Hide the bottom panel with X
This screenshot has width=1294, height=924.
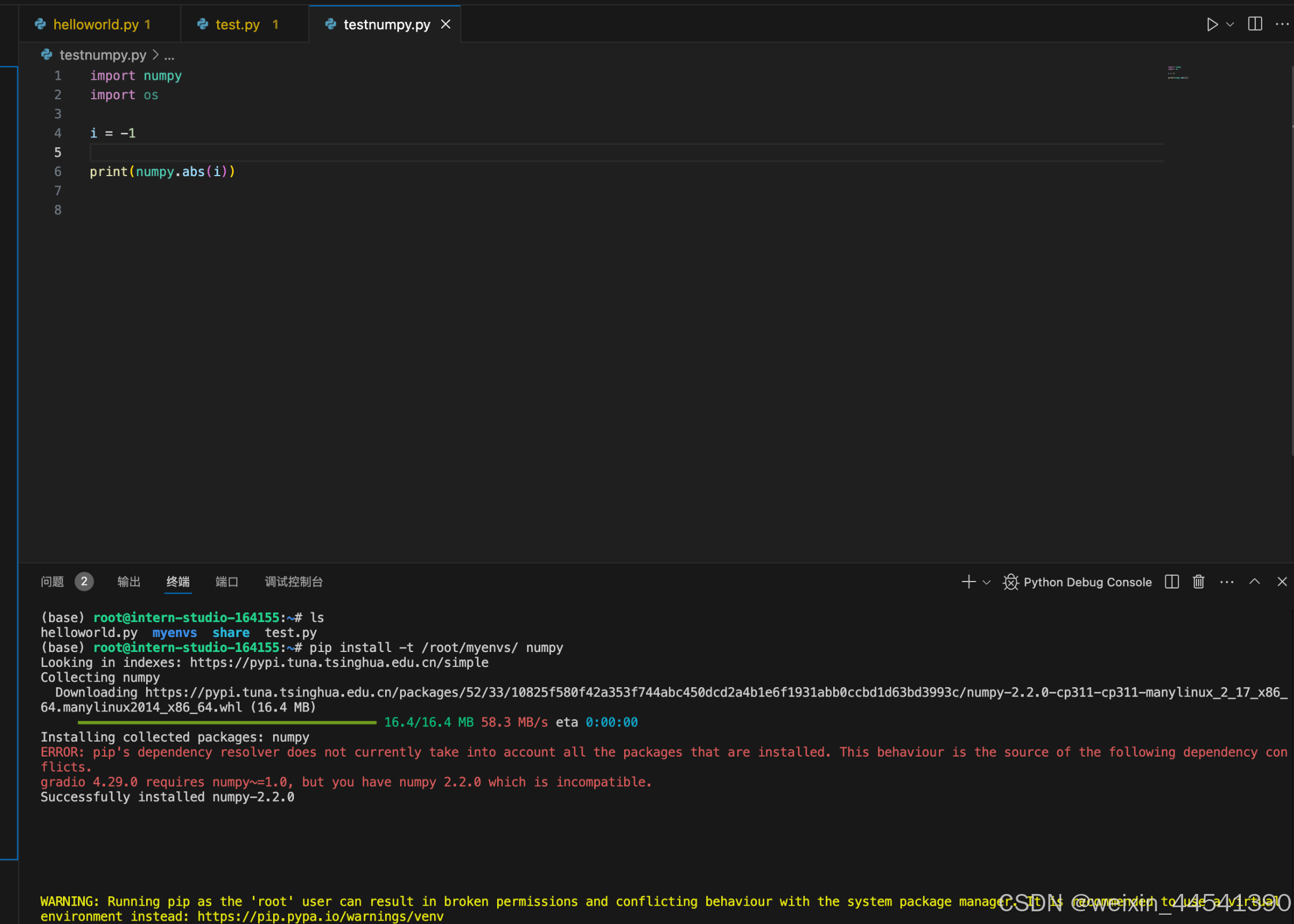(1282, 582)
